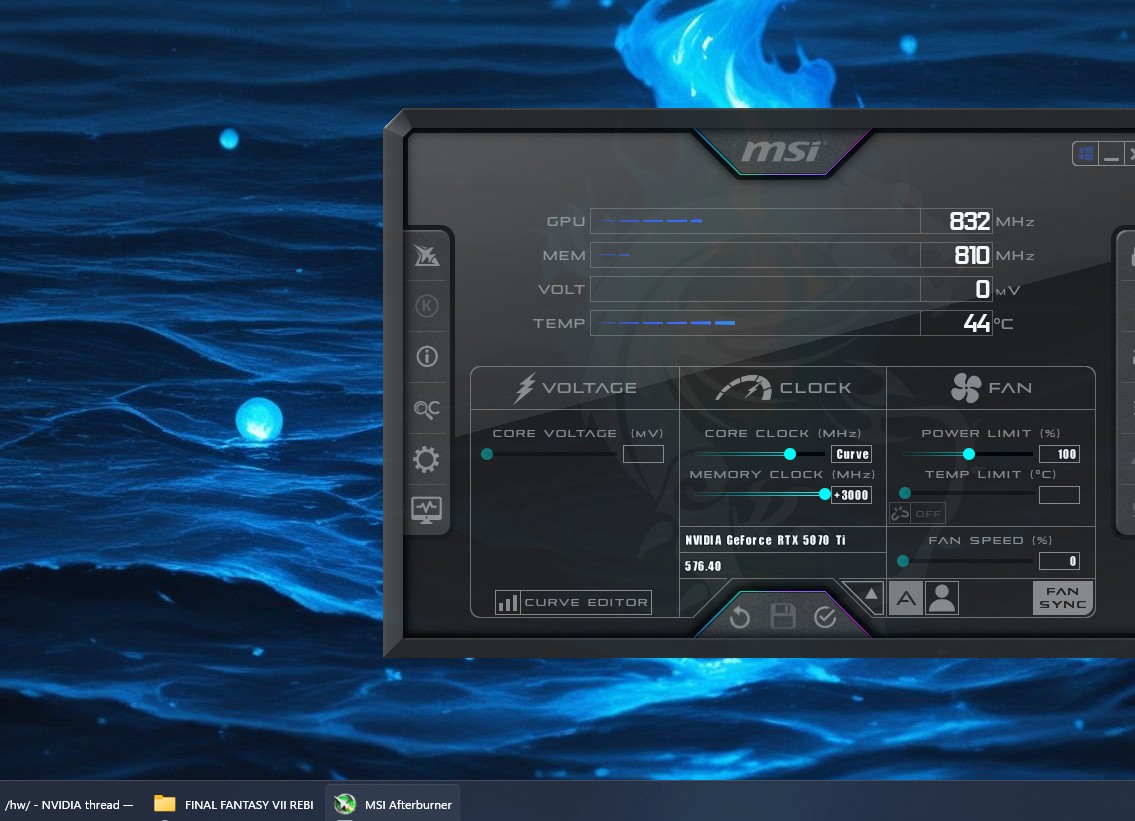Click the 'NVIDIA GeForce RTX 5070 Ti' label

(765, 540)
